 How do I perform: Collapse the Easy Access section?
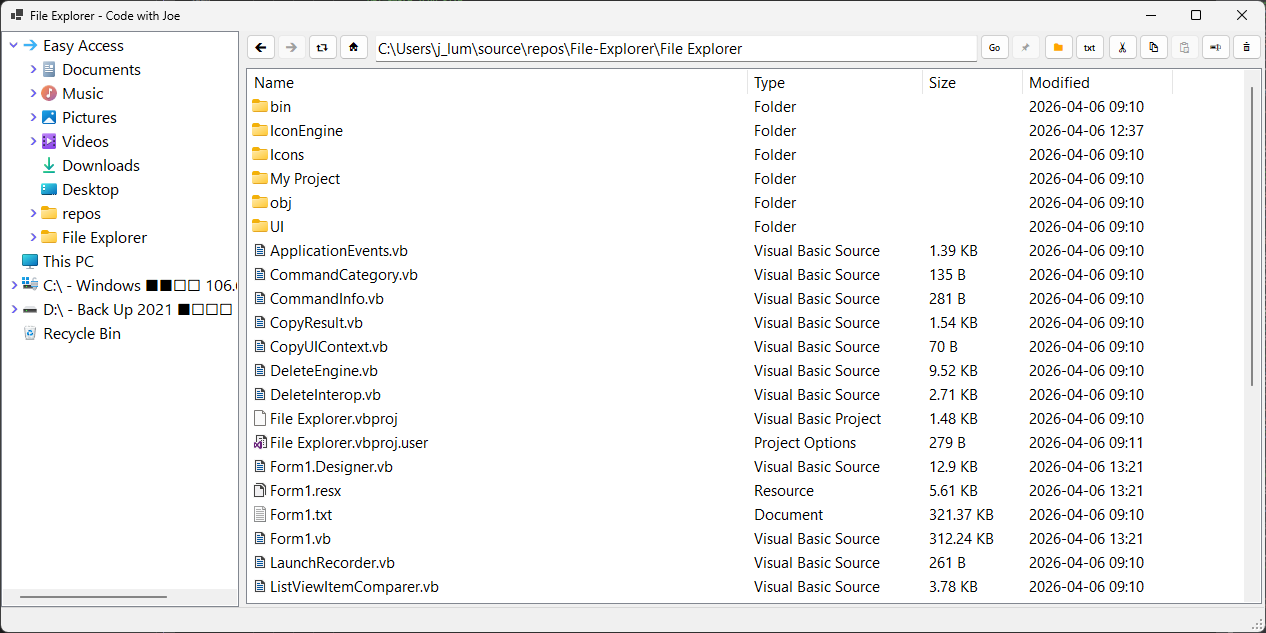click(x=12, y=45)
